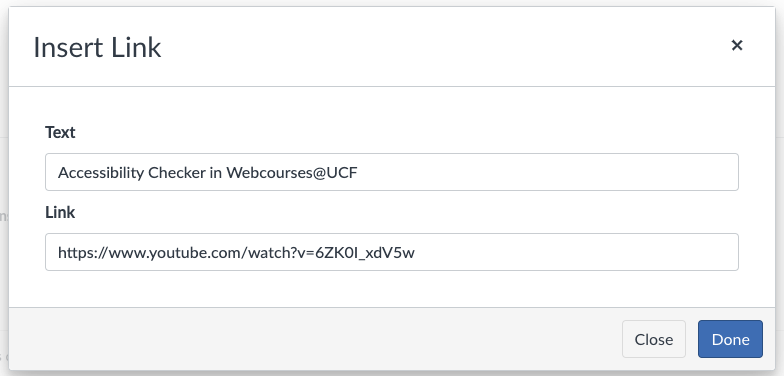Image resolution: width=784 pixels, height=376 pixels.
Task: Click the "Text" field label
Action: [60, 132]
